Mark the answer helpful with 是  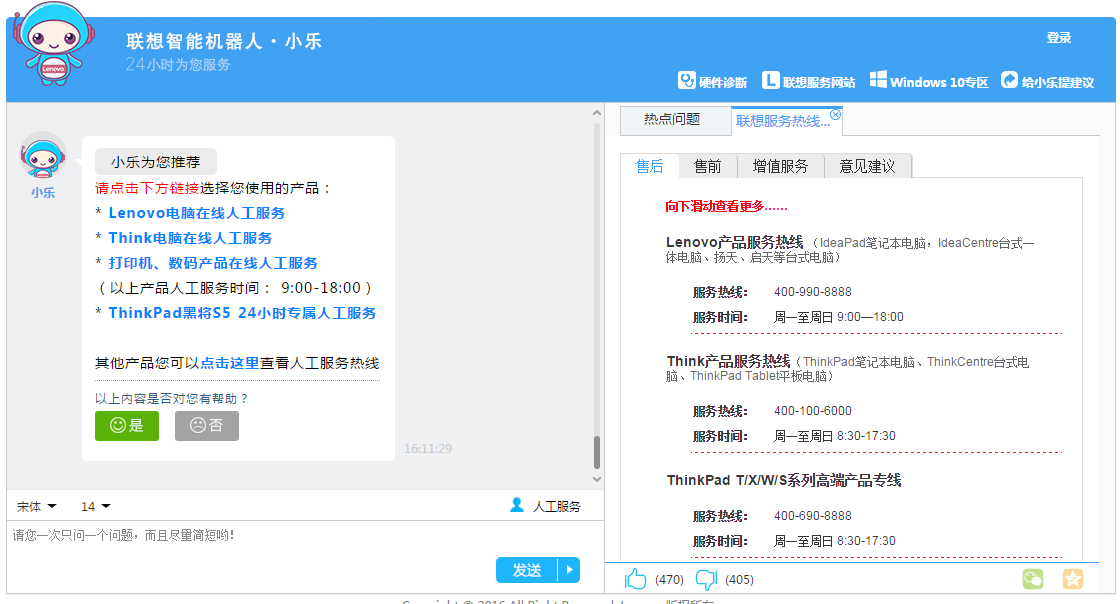126,426
